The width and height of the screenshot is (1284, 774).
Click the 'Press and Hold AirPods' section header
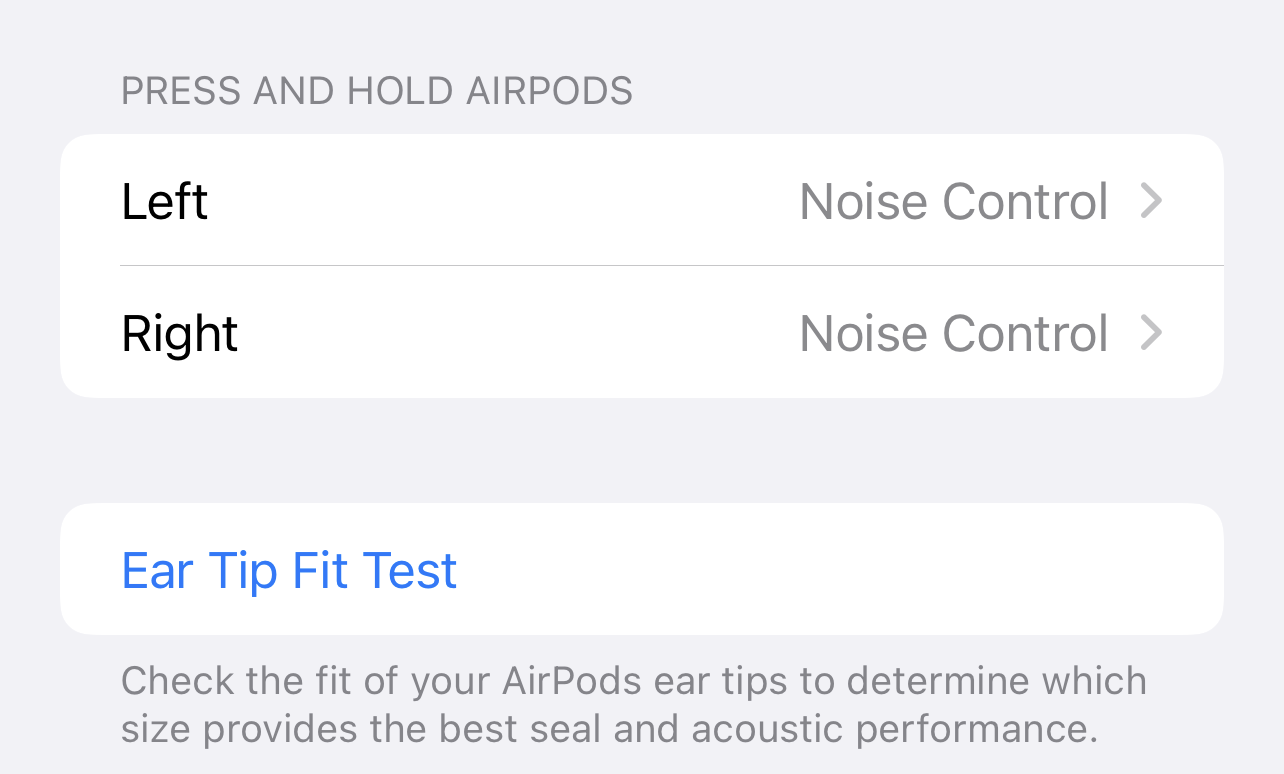tap(376, 91)
